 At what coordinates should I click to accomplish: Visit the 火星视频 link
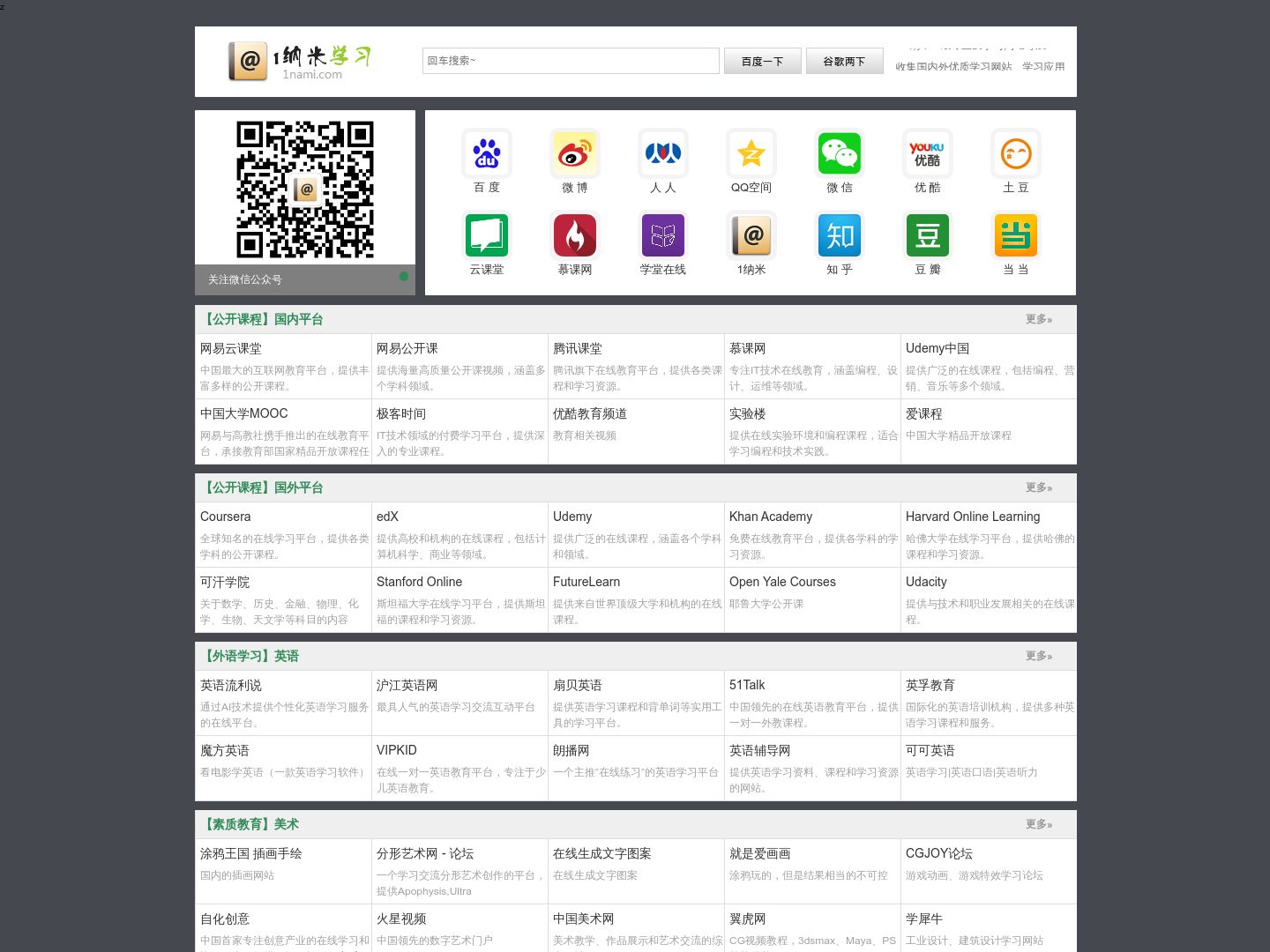coord(401,919)
